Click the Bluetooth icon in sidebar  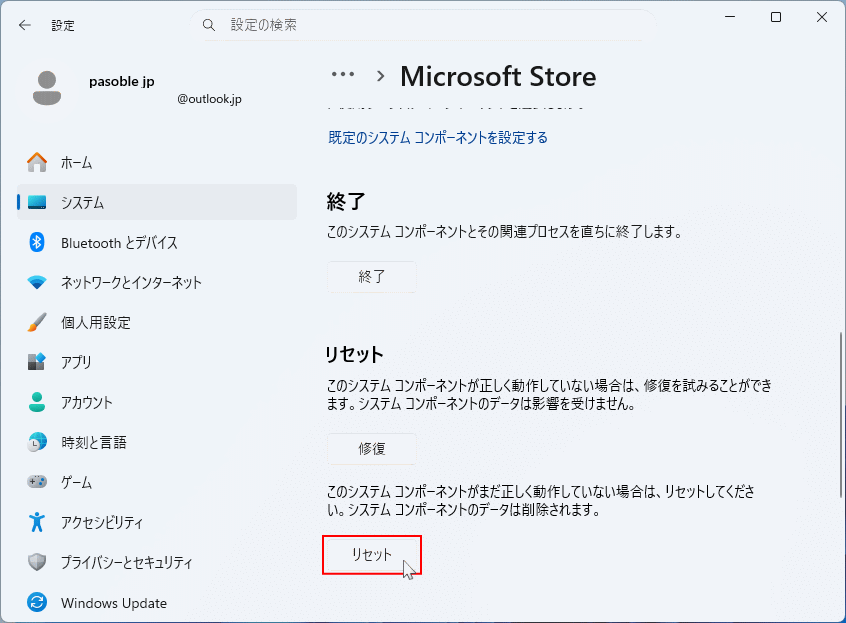pos(37,242)
